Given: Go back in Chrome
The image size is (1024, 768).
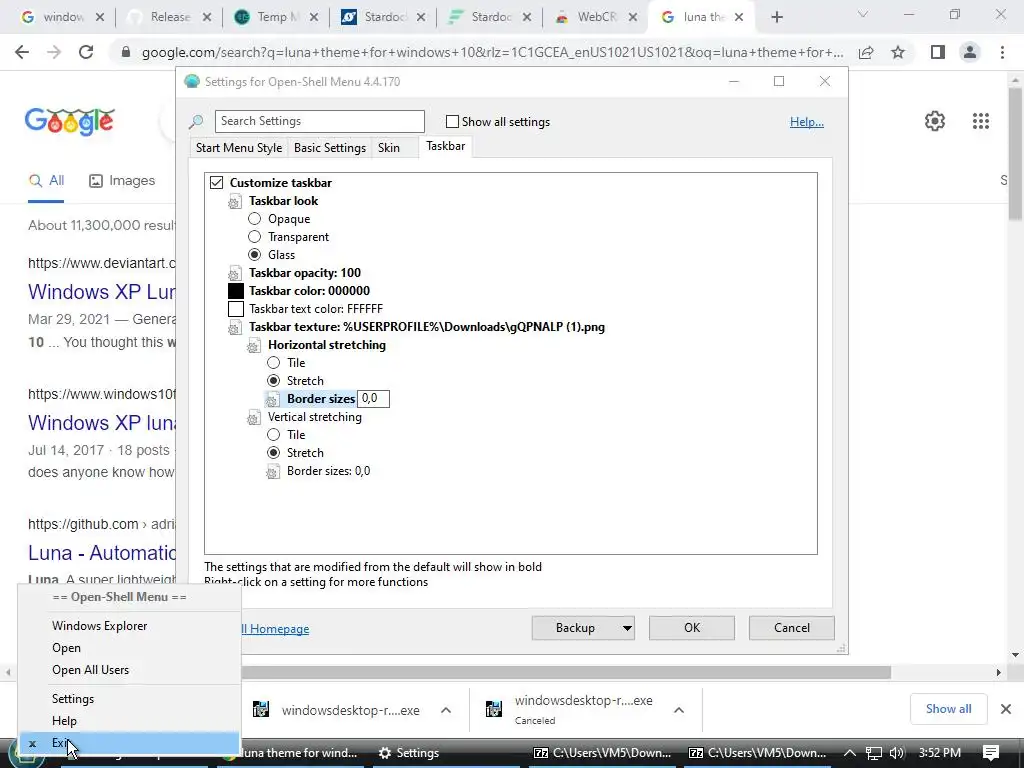Looking at the screenshot, I should tap(22, 52).
